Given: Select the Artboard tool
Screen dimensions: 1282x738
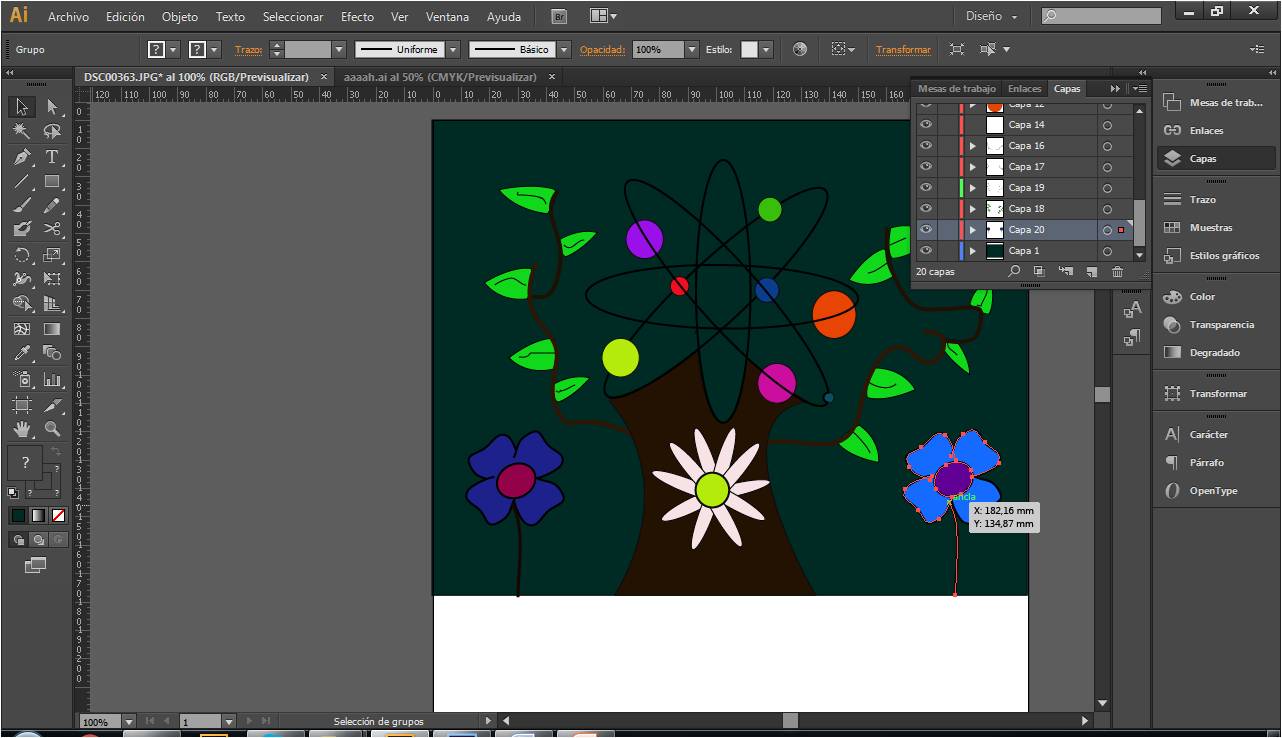Looking at the screenshot, I should (22, 405).
